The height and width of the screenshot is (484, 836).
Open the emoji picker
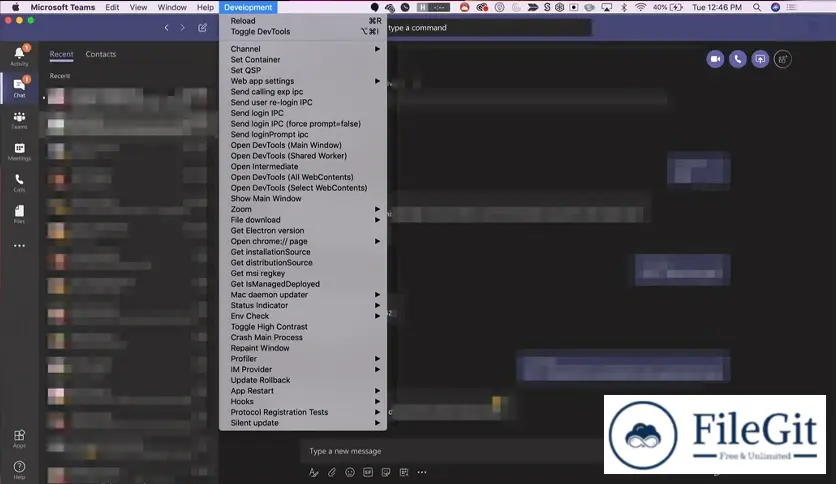(350, 472)
